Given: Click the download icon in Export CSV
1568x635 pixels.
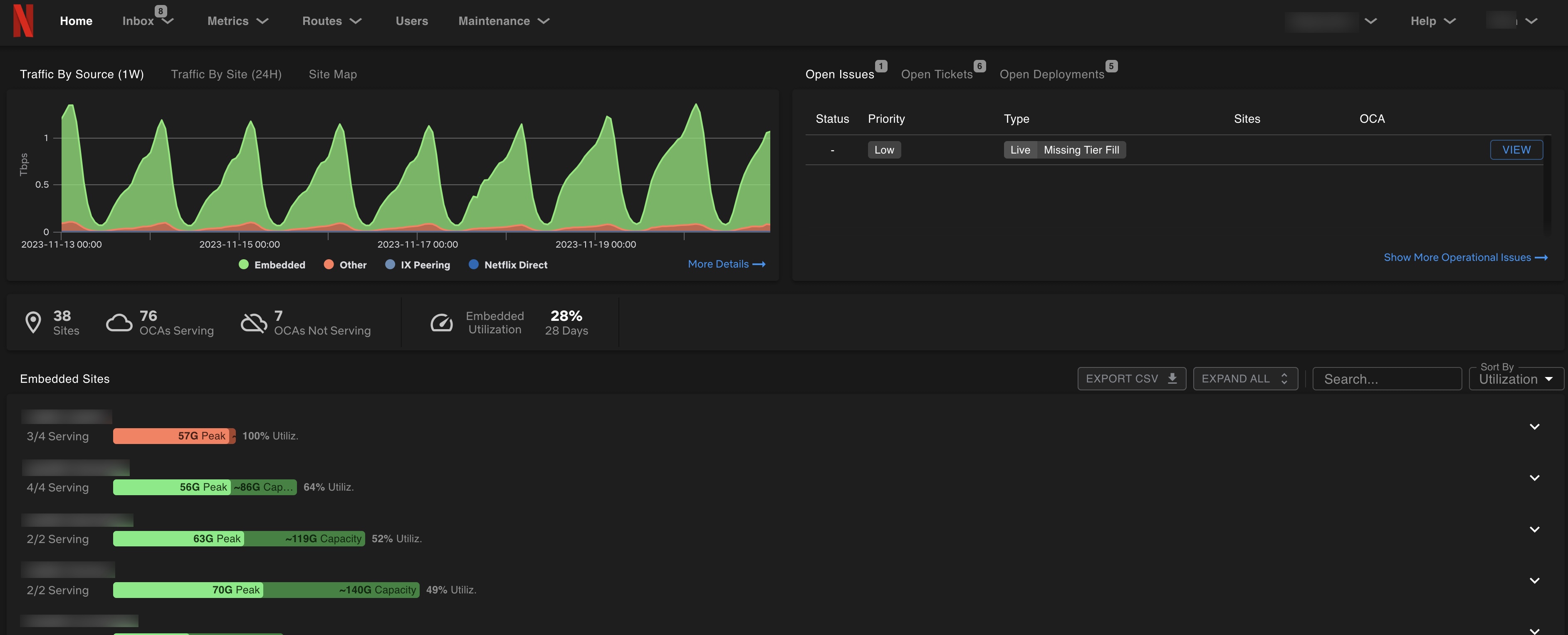Looking at the screenshot, I should tap(1172, 379).
